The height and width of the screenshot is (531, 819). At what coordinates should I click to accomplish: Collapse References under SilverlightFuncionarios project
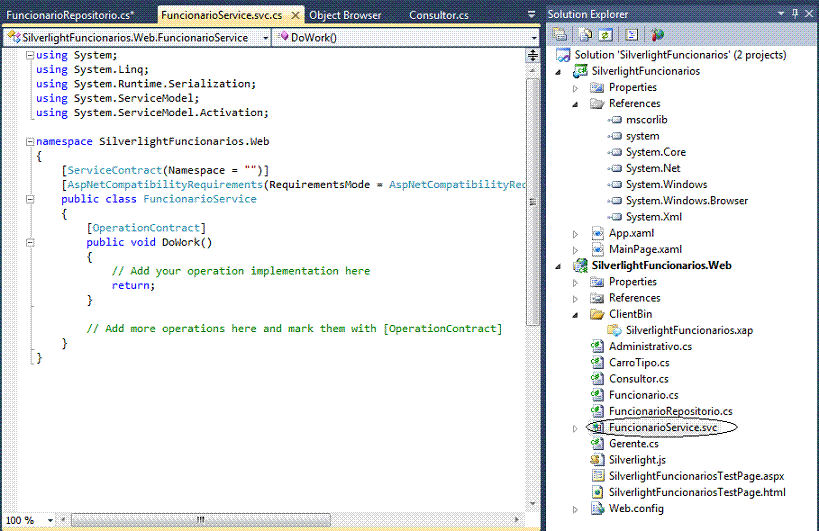click(575, 104)
